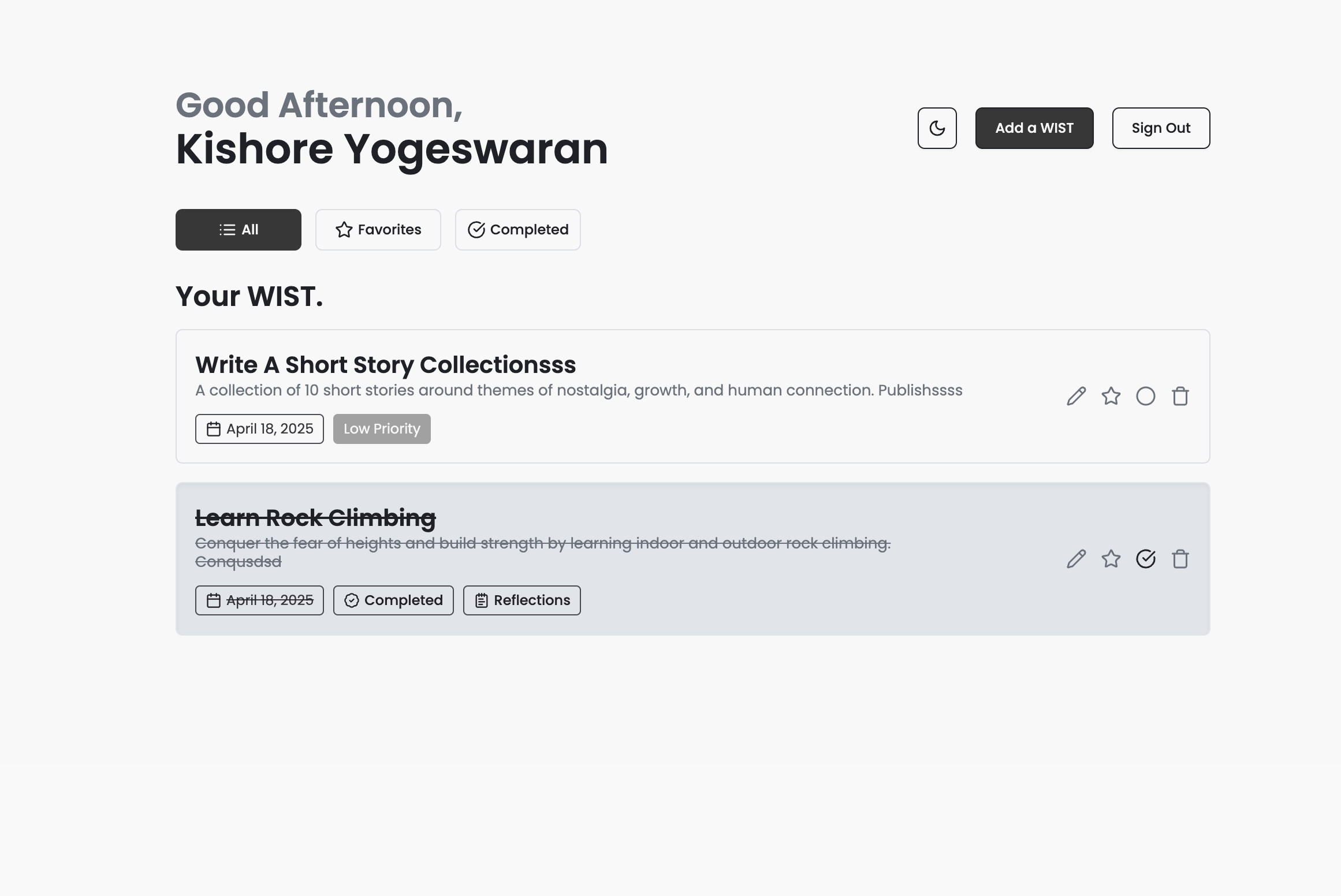This screenshot has width=1341, height=896.
Task: Delete the Short Story Collectionsss item
Action: point(1180,397)
